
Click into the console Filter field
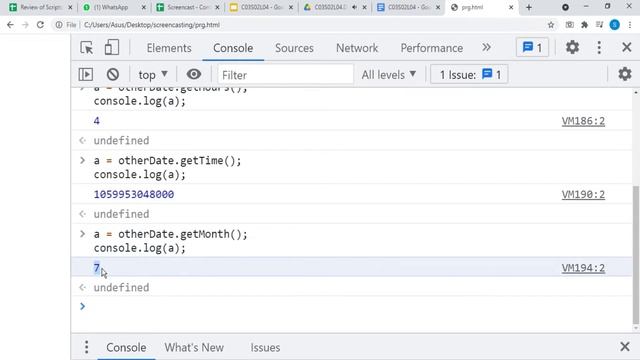pyautogui.click(x=285, y=75)
